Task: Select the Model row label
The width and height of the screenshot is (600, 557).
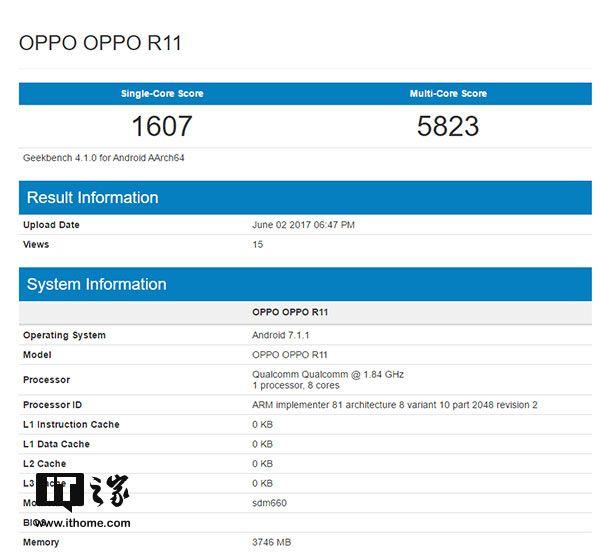Action: 37,355
